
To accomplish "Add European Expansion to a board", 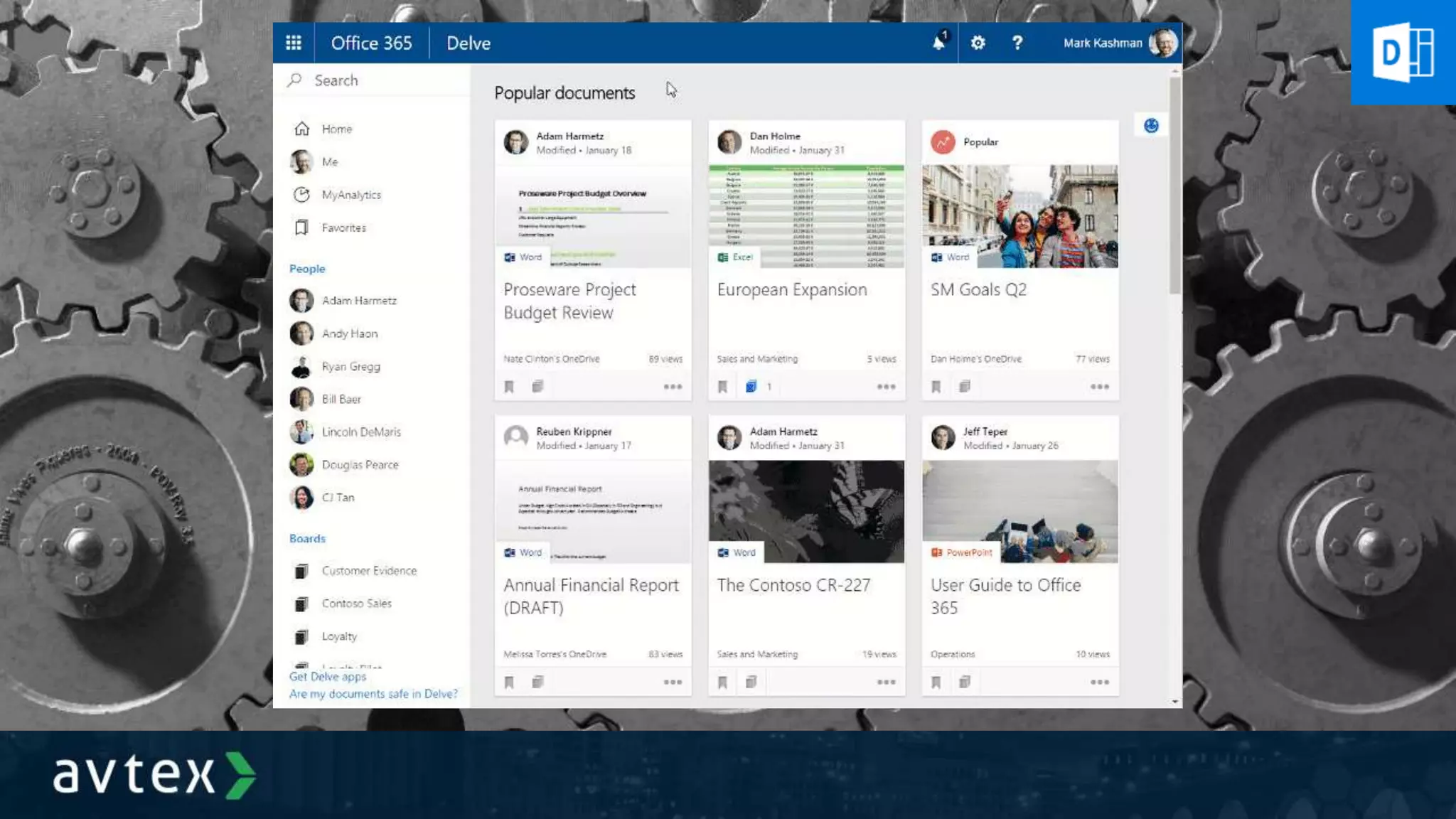I will tap(751, 387).
